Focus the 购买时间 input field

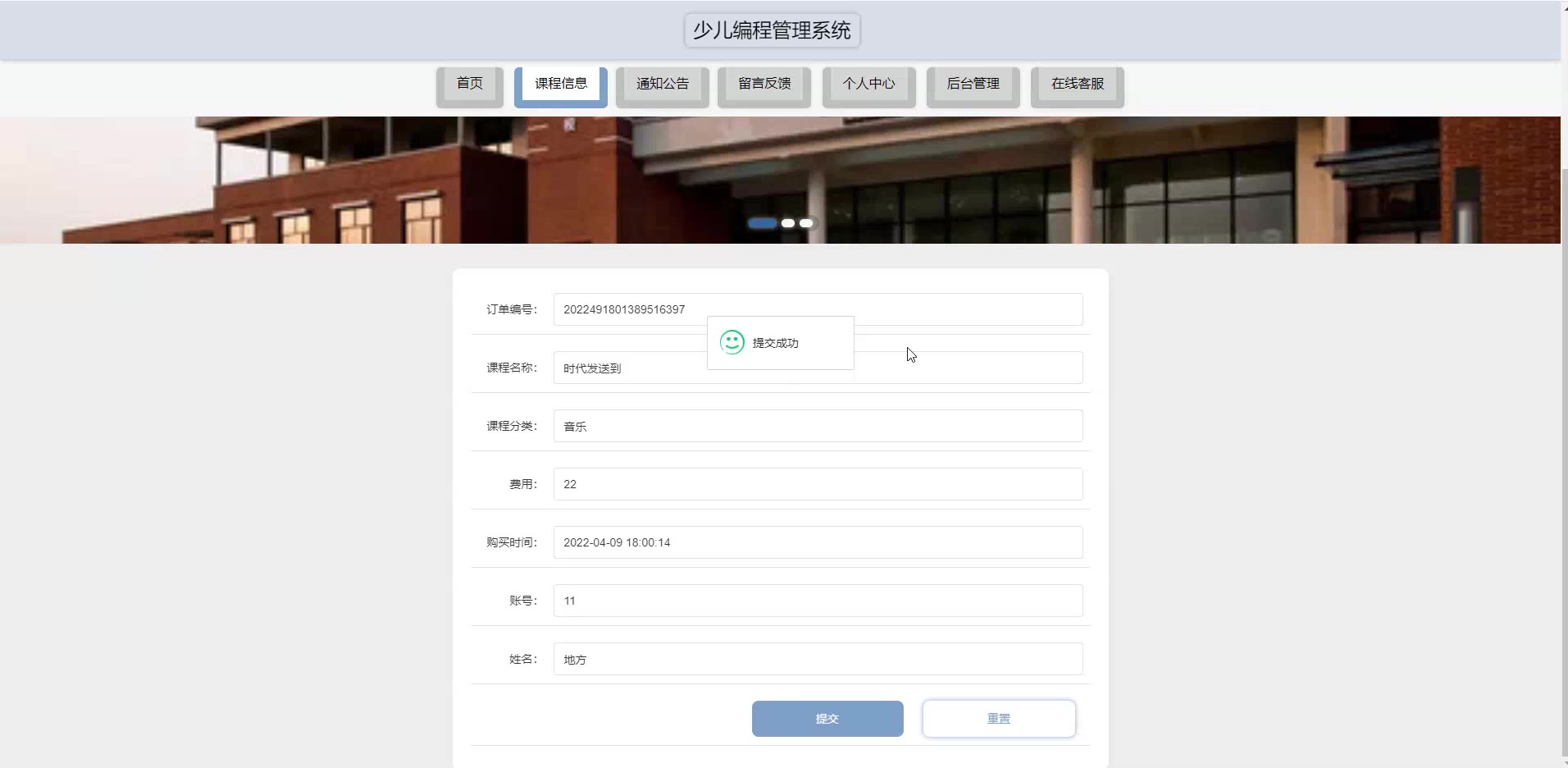[x=818, y=542]
